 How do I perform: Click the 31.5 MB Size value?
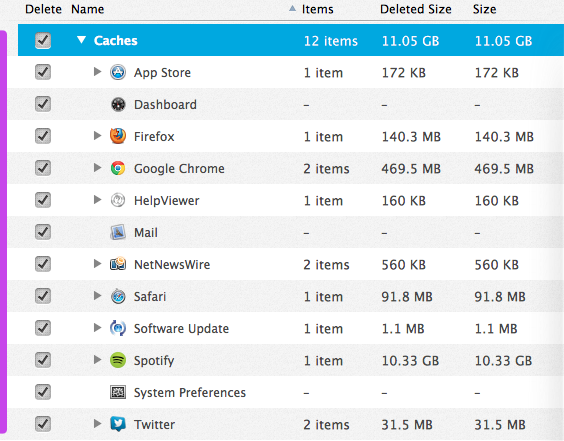[x=500, y=425]
